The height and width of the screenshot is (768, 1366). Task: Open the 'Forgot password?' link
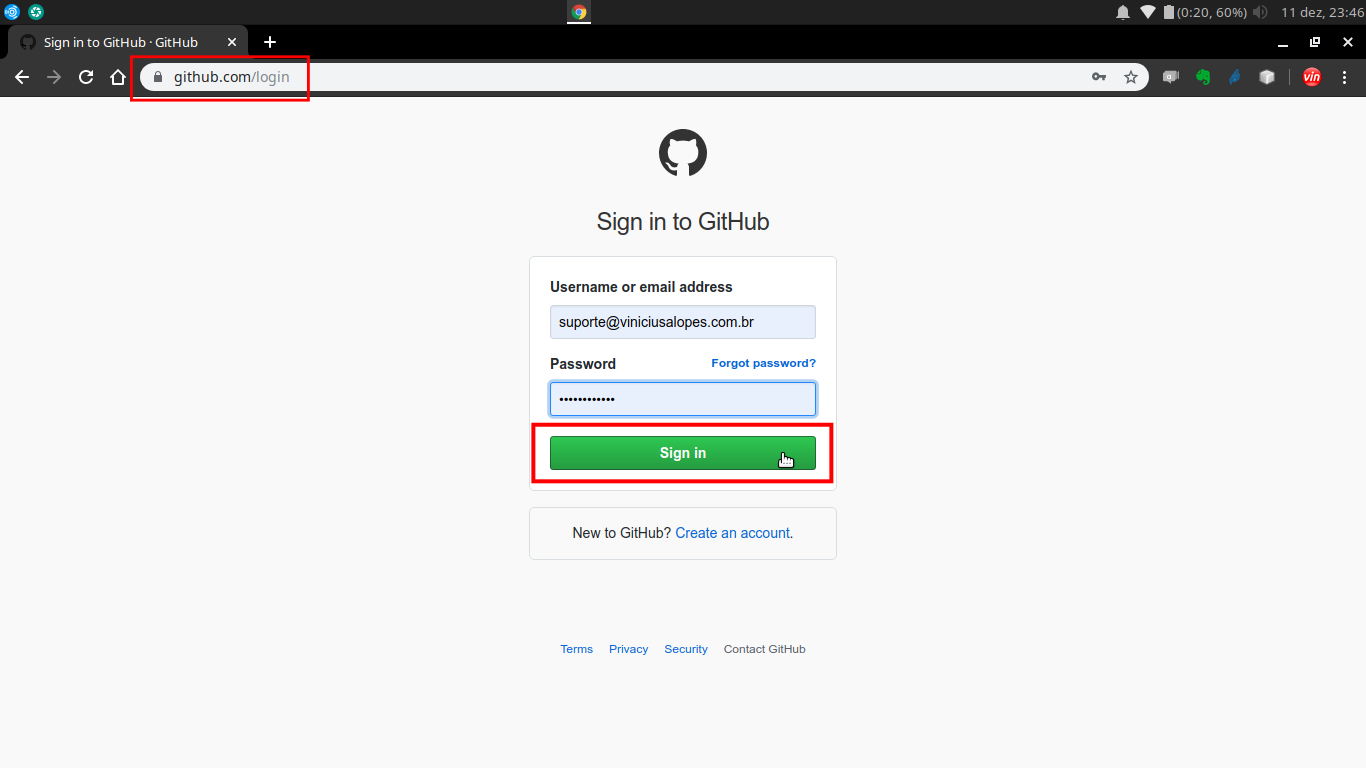pos(763,363)
